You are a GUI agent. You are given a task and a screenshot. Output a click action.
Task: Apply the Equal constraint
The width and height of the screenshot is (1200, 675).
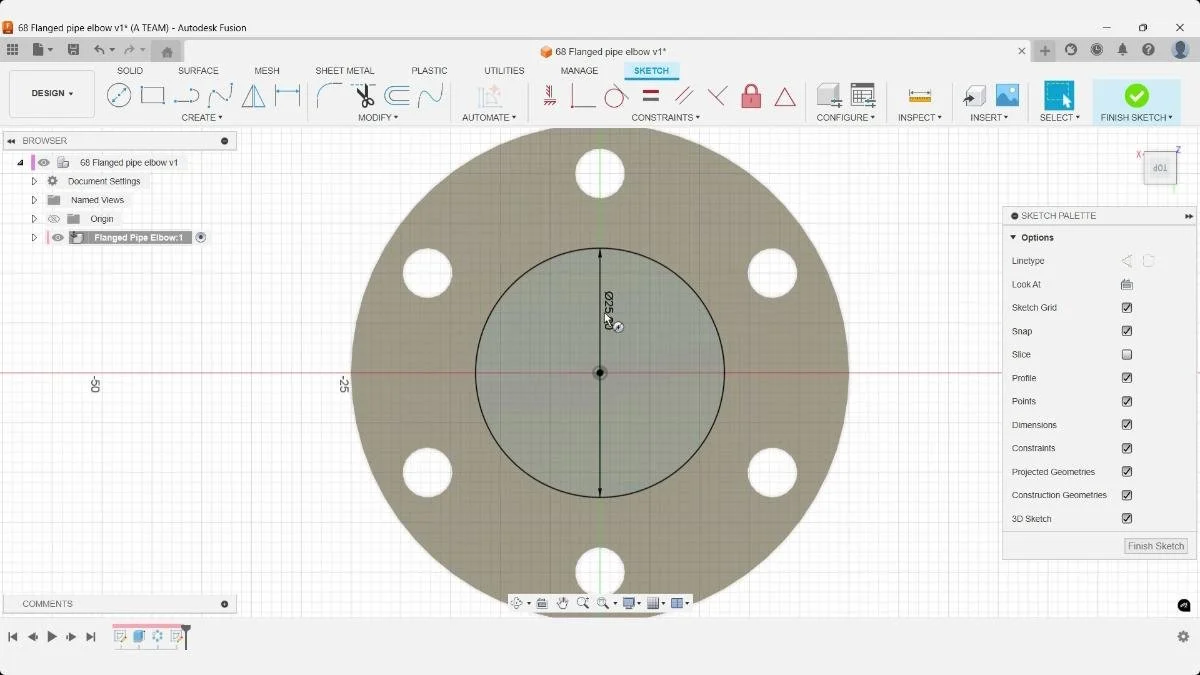(x=650, y=96)
